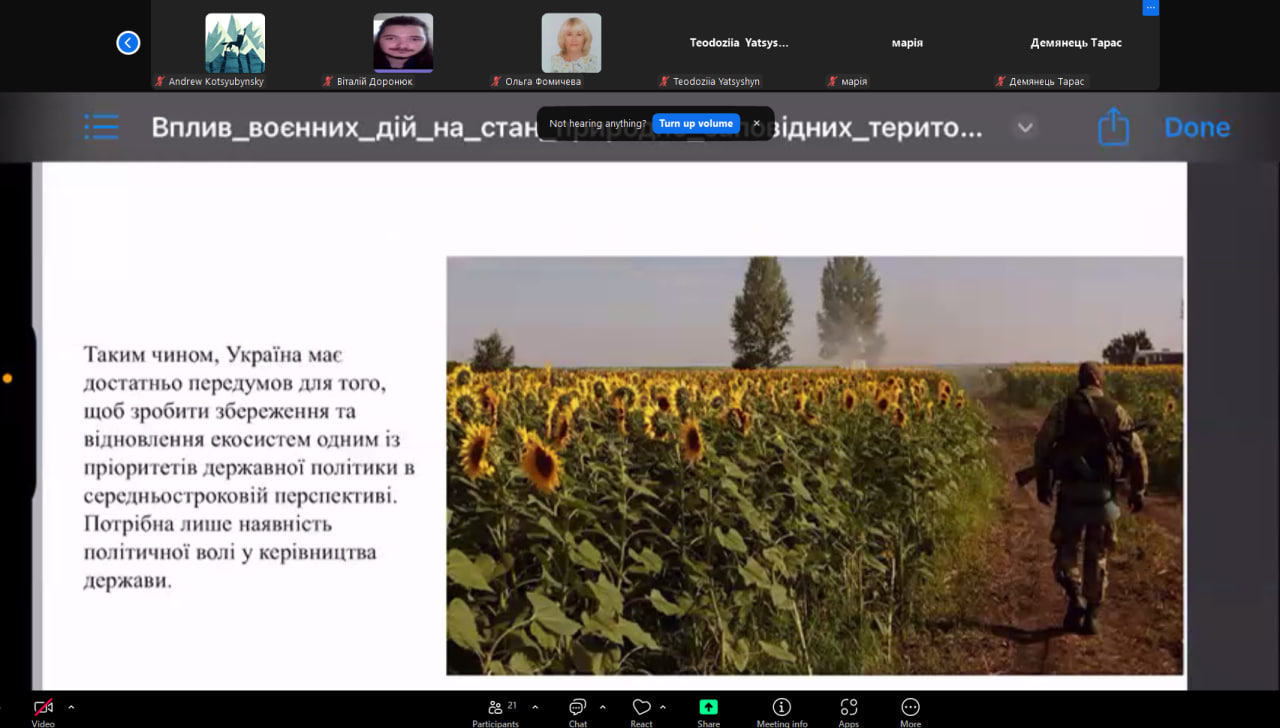The width and height of the screenshot is (1280, 728).
Task: Turn on video with the camera icon
Action: tap(43, 709)
